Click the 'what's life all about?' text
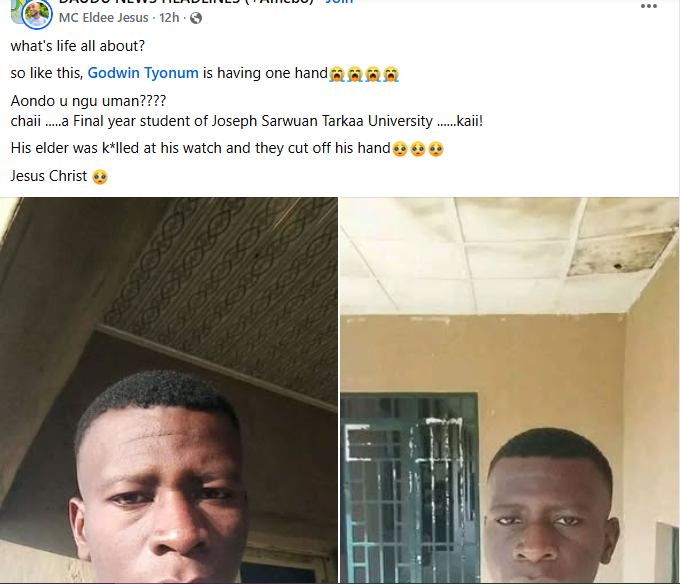The width and height of the screenshot is (680, 584). [x=76, y=47]
